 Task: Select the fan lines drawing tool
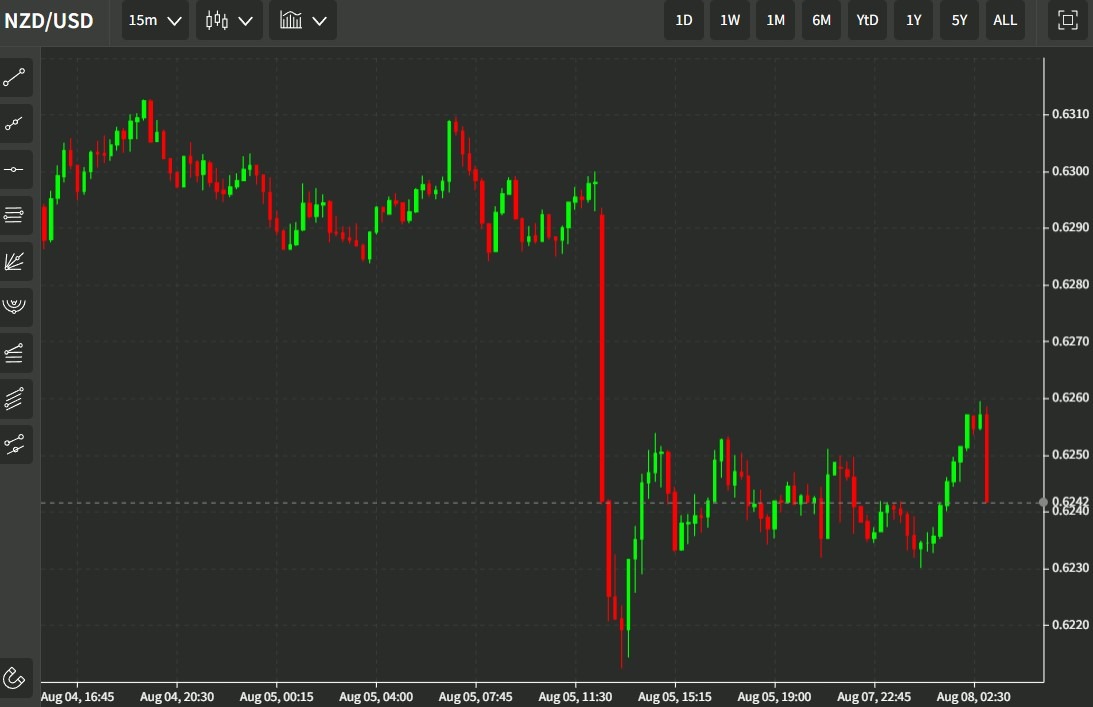pos(15,261)
